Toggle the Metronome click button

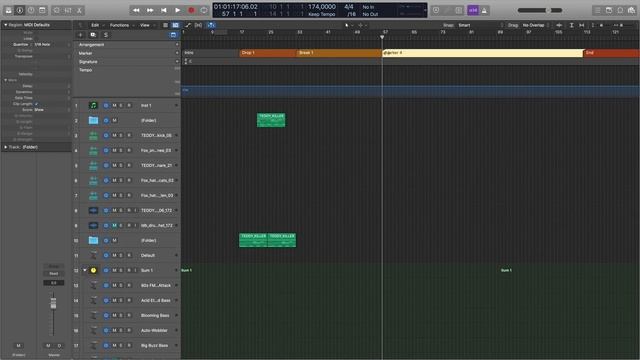[484, 10]
